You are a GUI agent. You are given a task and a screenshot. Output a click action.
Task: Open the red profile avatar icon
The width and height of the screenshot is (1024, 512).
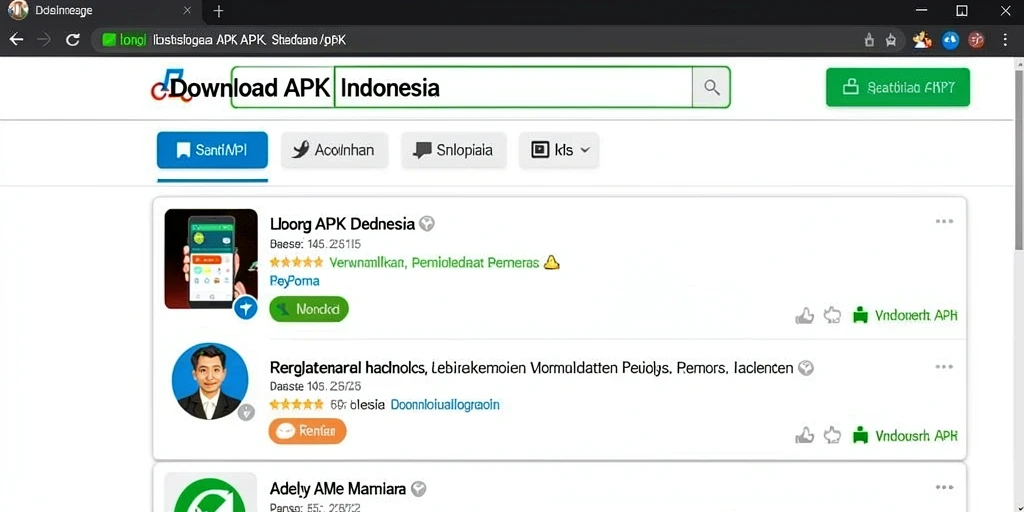[x=976, y=40]
